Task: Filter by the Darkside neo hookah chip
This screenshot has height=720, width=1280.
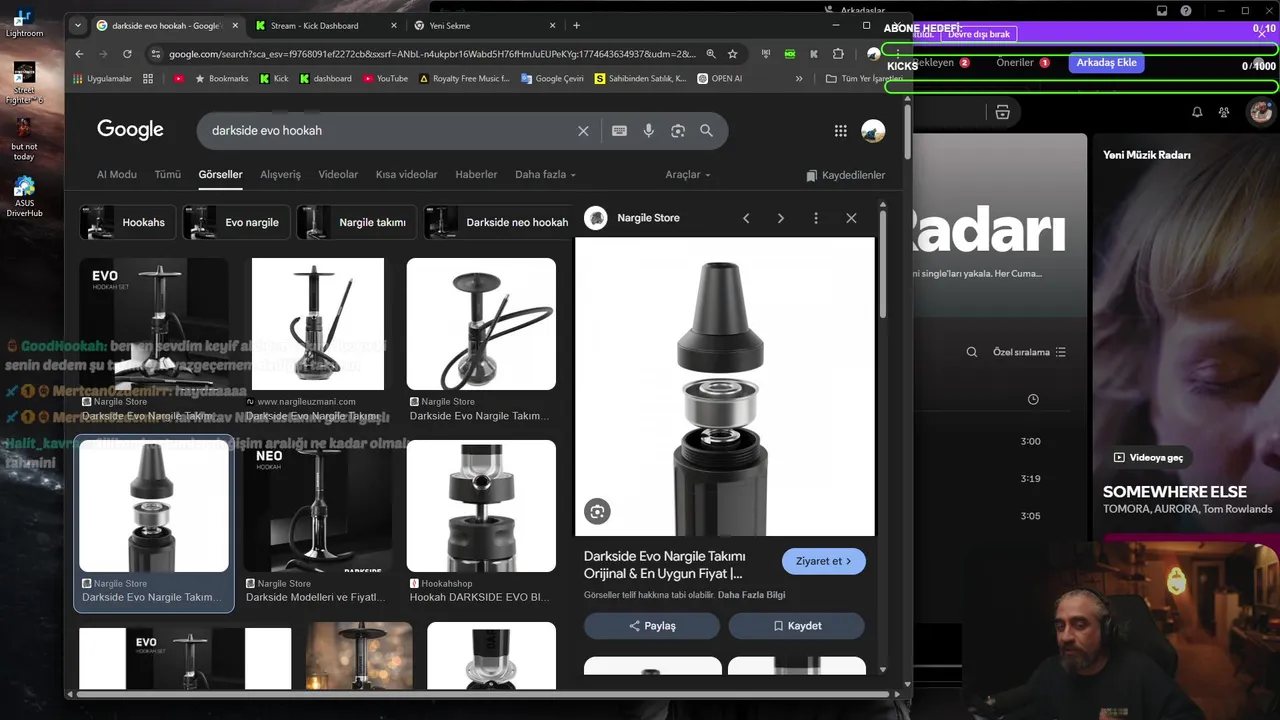Action: click(x=497, y=222)
